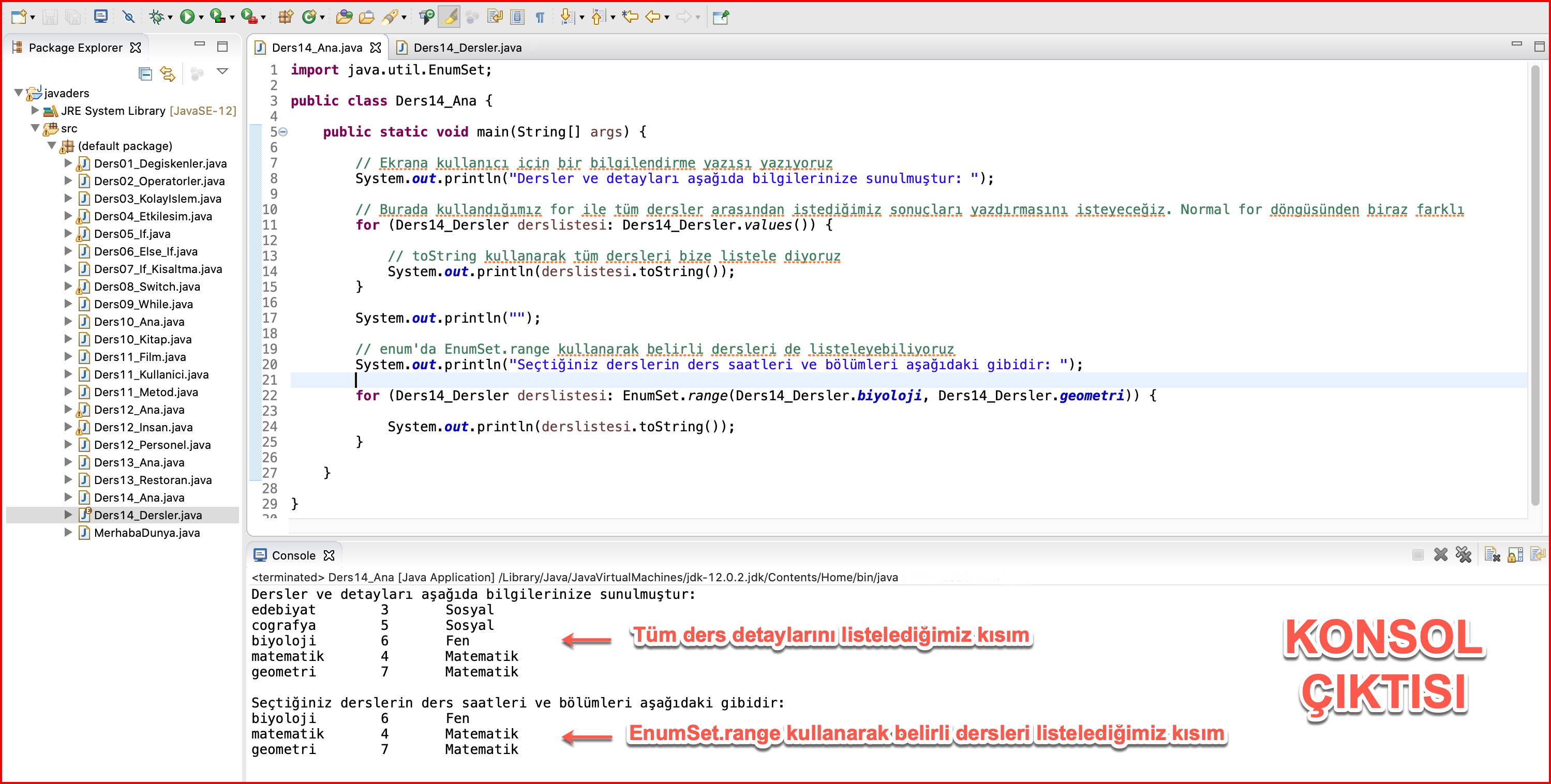Open the New wizard dropdown arrow
The height and width of the screenshot is (784, 1551).
pyautogui.click(x=33, y=18)
